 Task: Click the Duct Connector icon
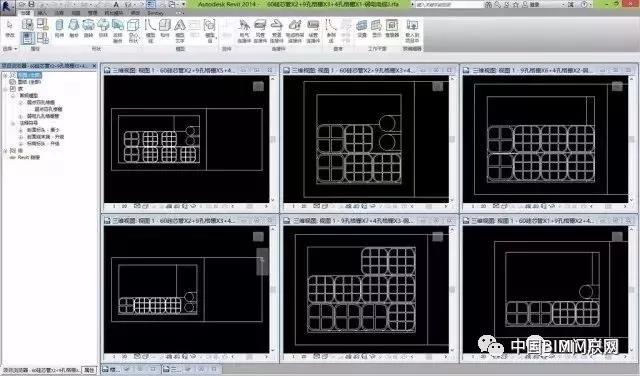[x=260, y=31]
